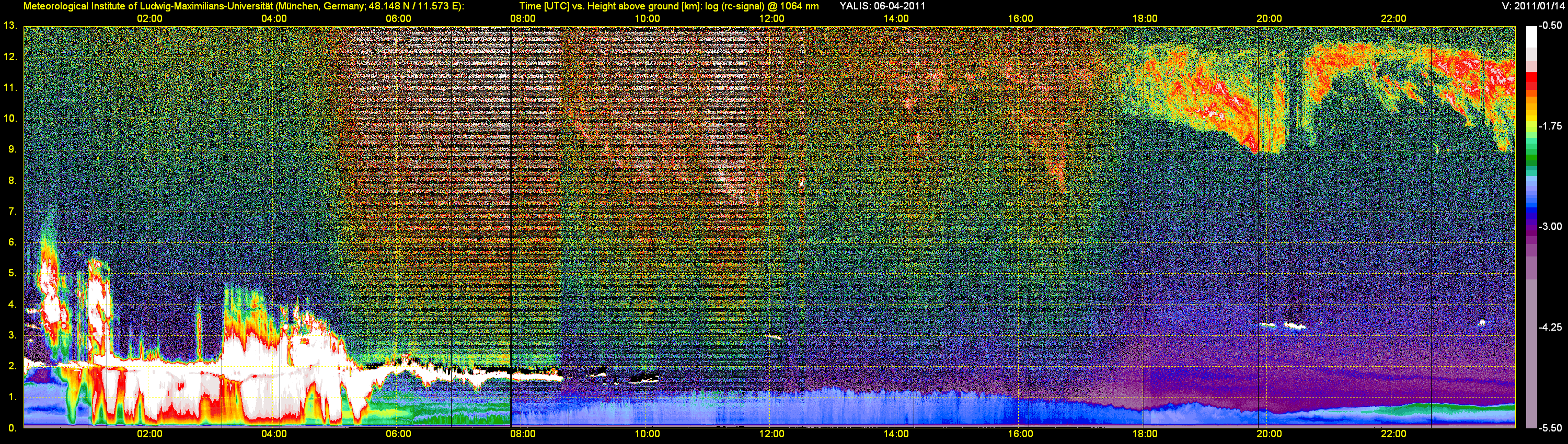This screenshot has width=1568, height=444.
Task: Click the 4. km height axis label
Action: click(12, 304)
